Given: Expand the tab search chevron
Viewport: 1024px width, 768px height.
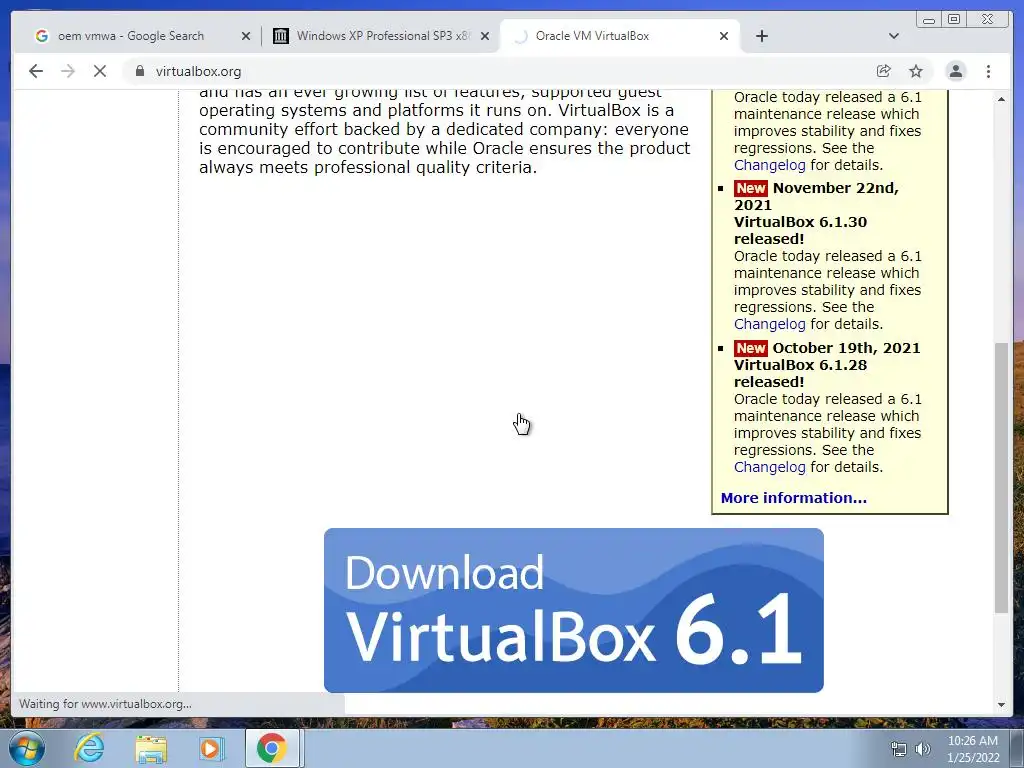Looking at the screenshot, I should (894, 36).
